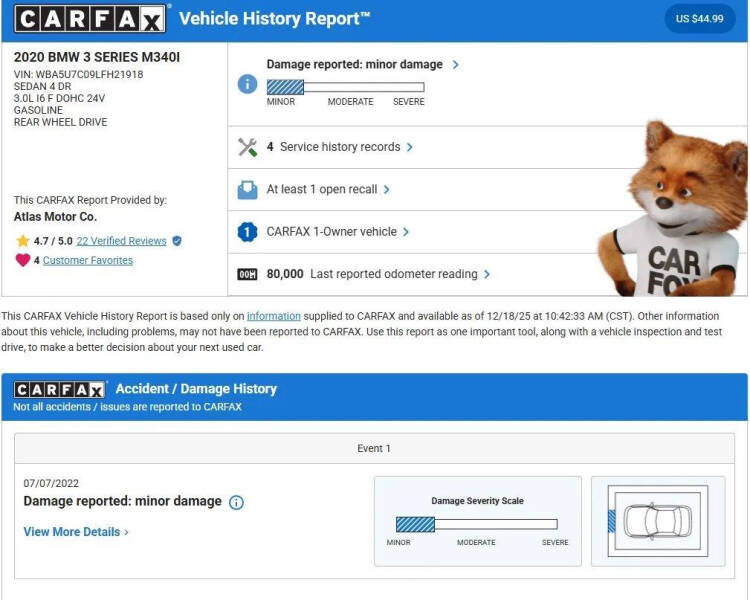Screen dimensions: 750x600
Task: Click the verified reviews shield badge
Action: [177, 241]
